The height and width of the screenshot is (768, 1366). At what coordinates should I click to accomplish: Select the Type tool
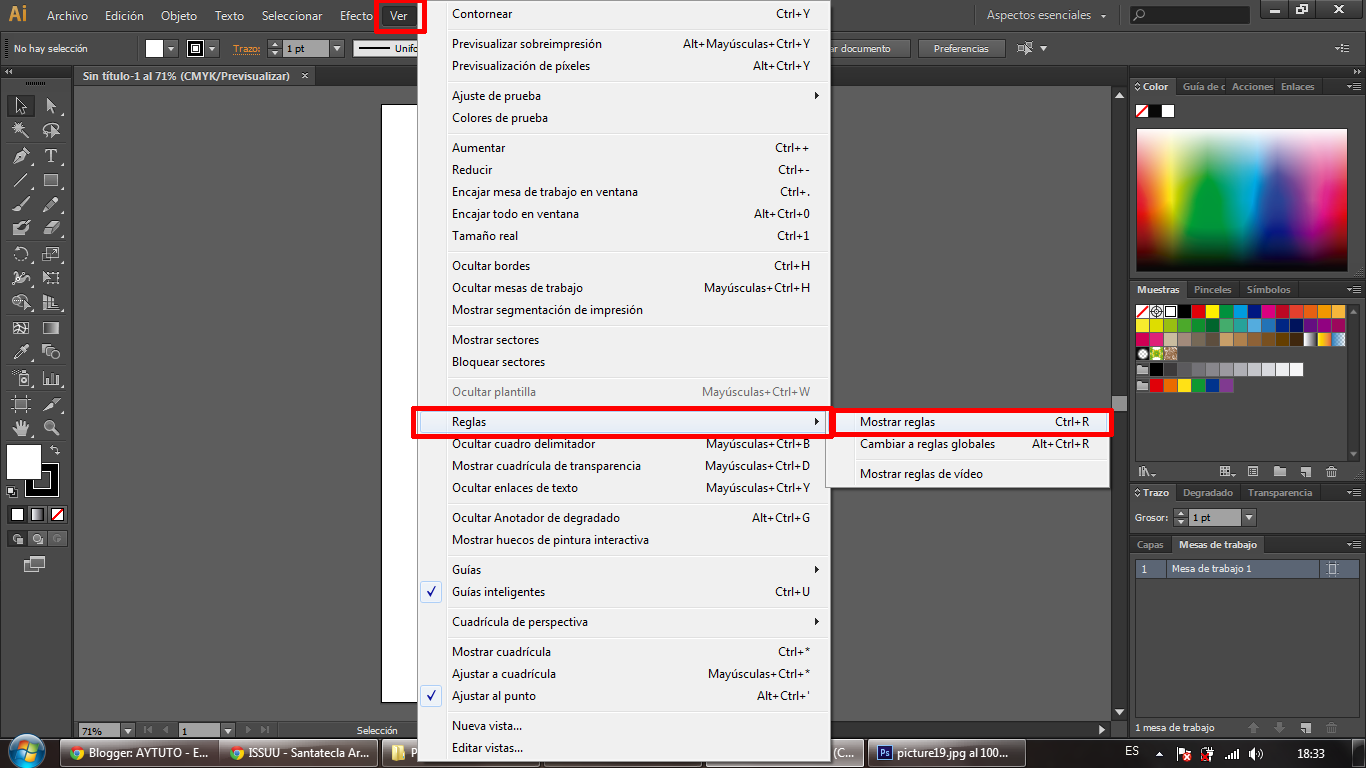pos(51,156)
